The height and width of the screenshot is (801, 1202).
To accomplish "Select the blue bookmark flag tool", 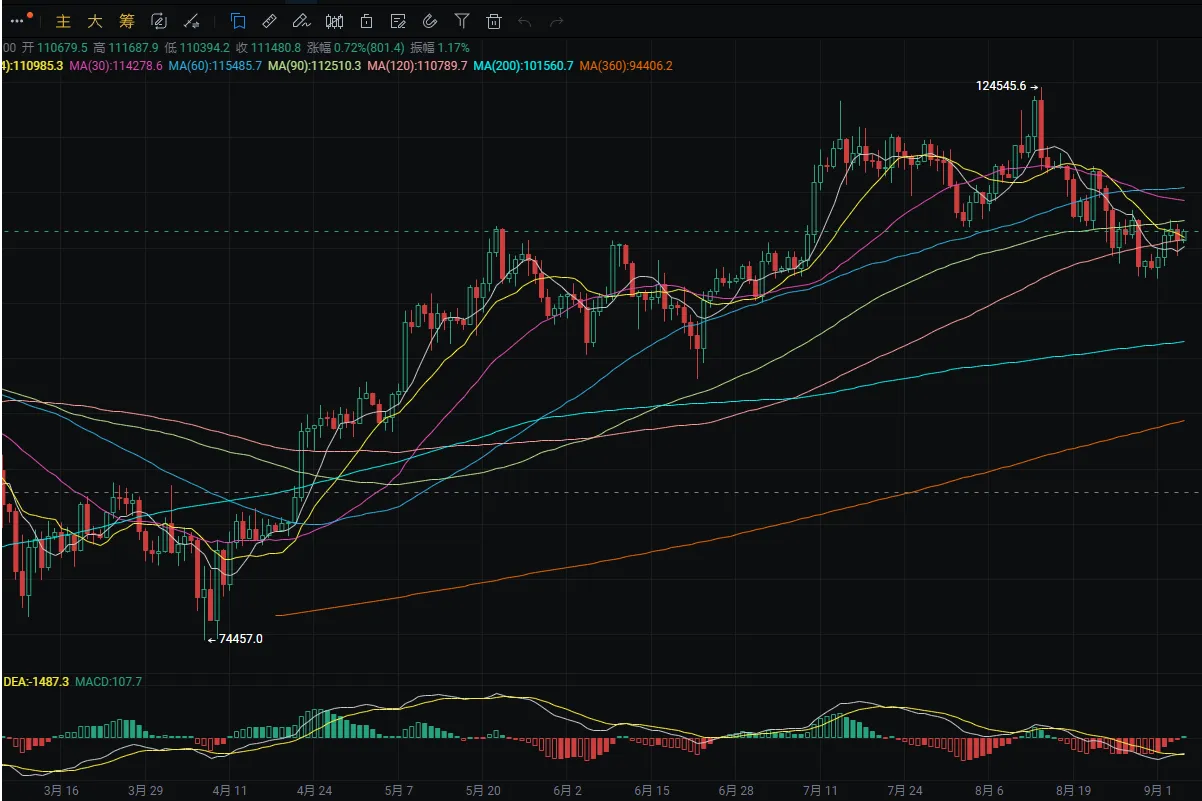I will 238,20.
